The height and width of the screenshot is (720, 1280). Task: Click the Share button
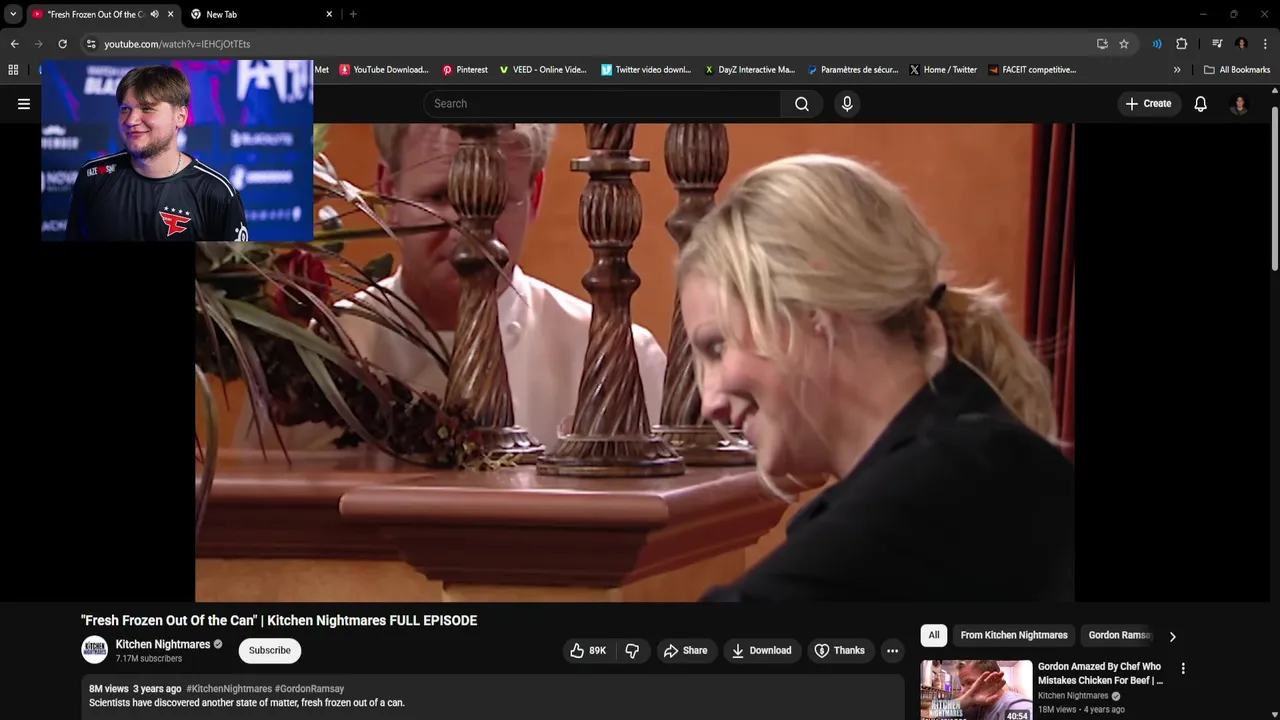(685, 650)
